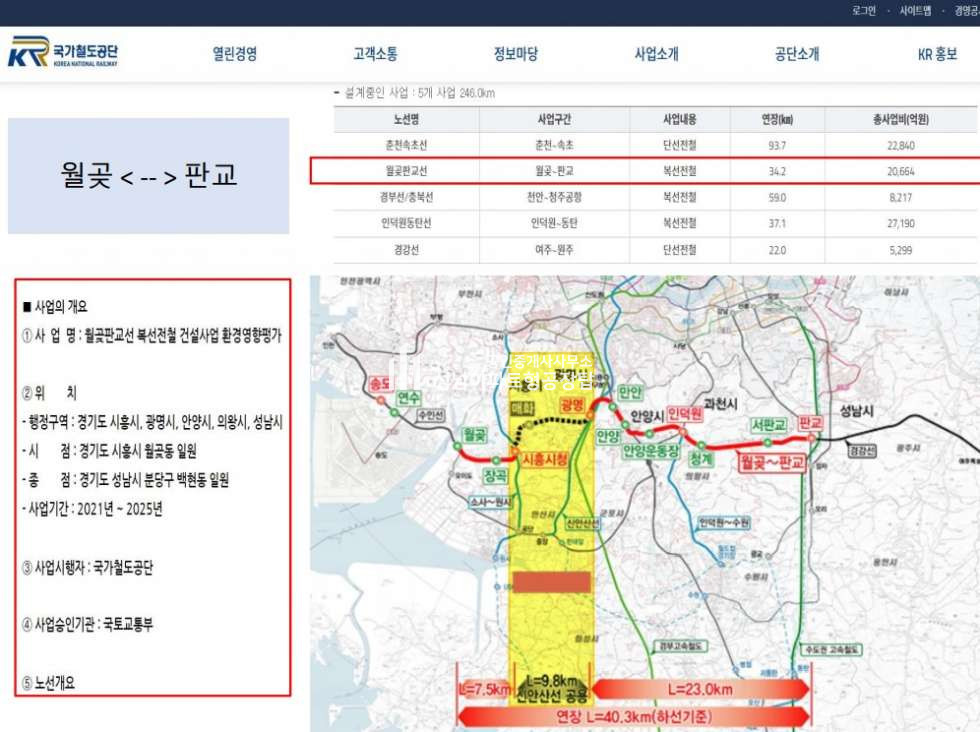Click the 경부고속철도 label on map
Screen dimensions: 980x732
pos(680,646)
